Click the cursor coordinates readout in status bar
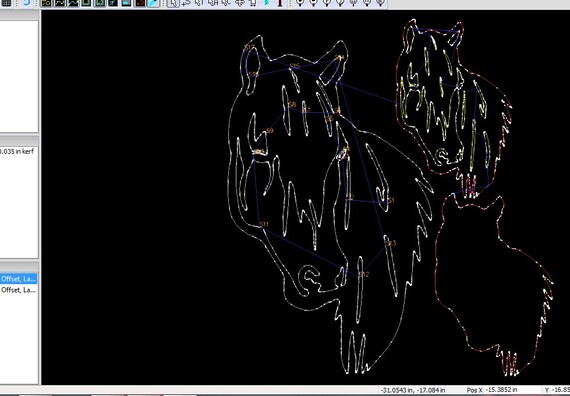Screen dimensions: 570x396 click(x=413, y=390)
